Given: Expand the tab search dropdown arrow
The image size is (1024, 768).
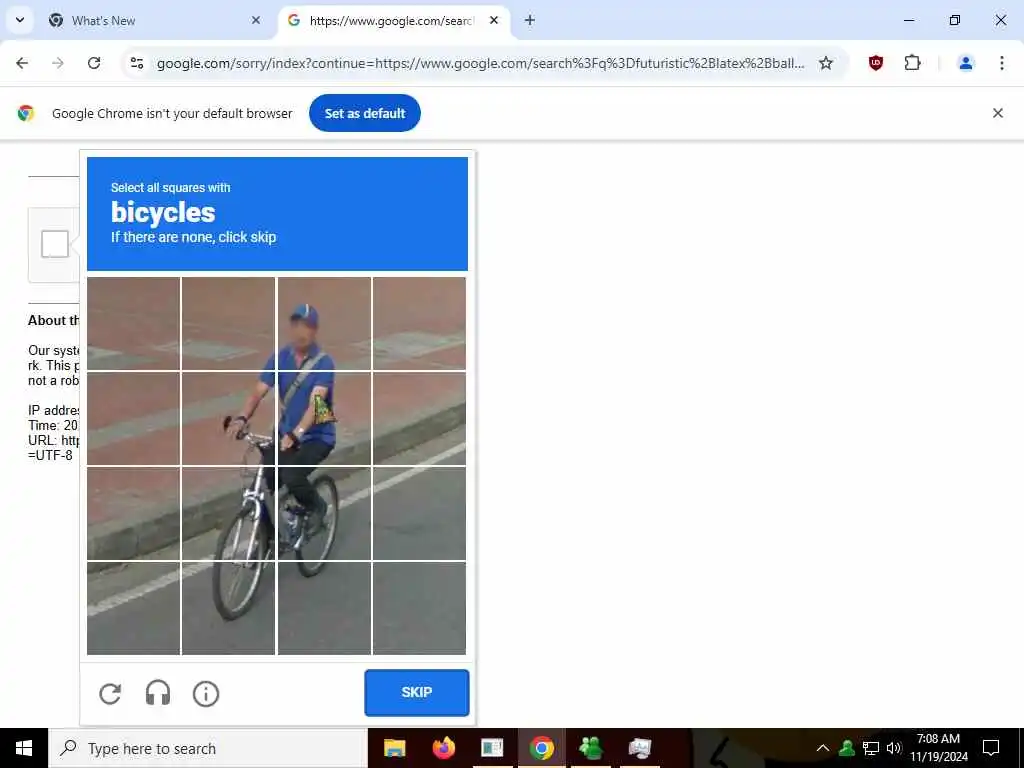Looking at the screenshot, I should pos(20,20).
